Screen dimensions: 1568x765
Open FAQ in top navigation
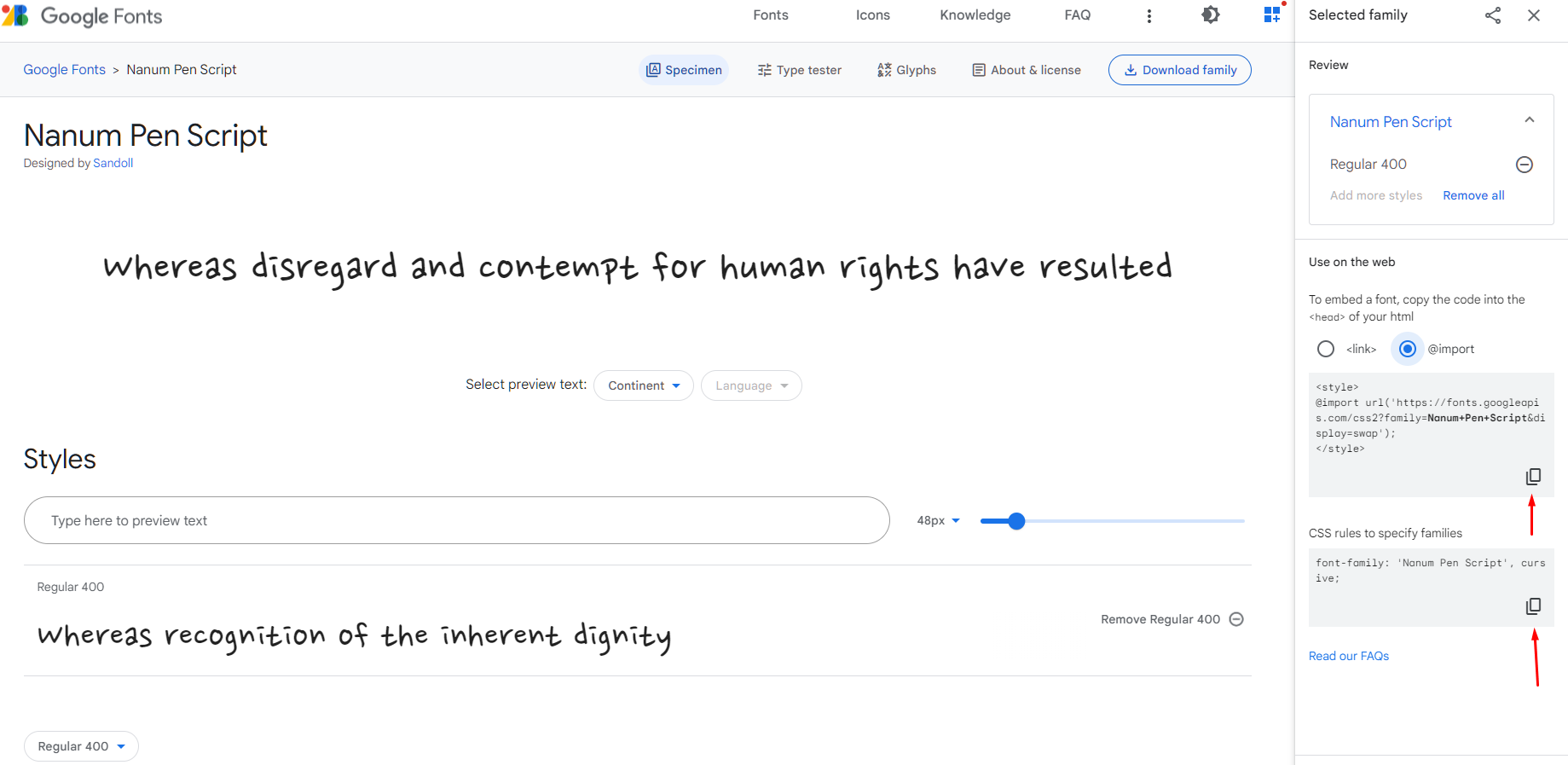1078,15
